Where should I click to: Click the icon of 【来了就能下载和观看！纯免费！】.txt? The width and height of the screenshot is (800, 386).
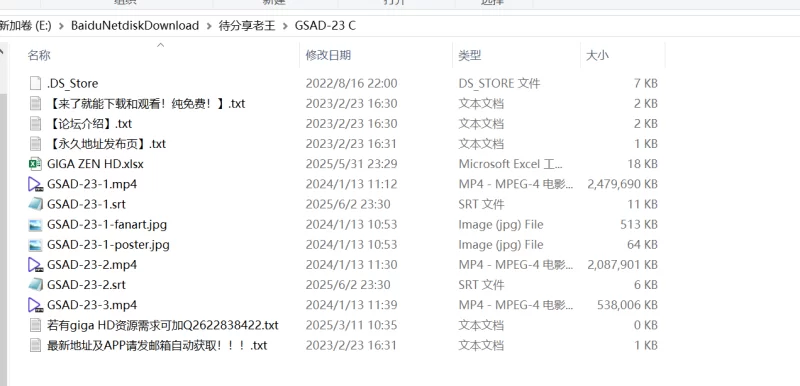point(35,104)
